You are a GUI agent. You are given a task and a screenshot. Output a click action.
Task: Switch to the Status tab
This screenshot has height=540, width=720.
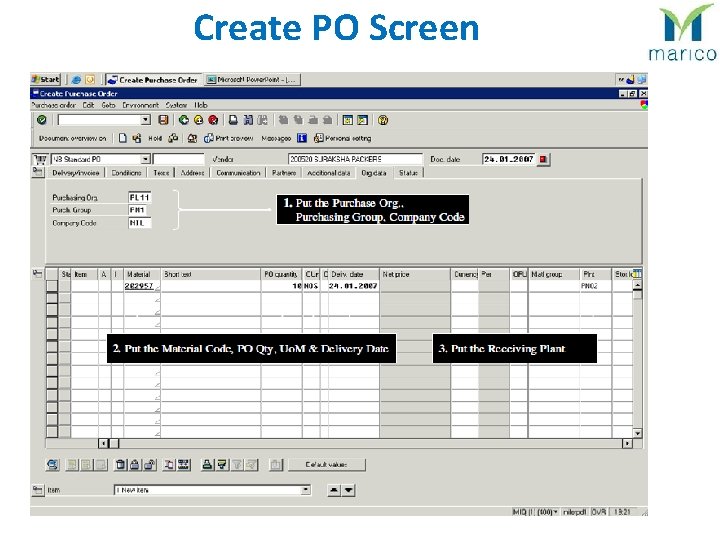pyautogui.click(x=408, y=173)
